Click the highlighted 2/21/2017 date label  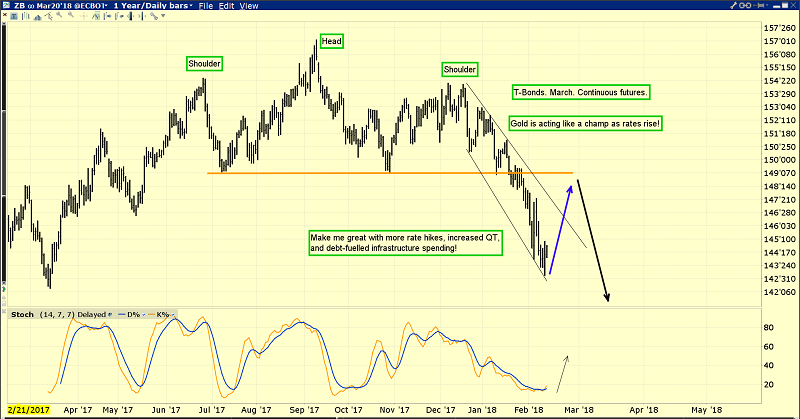pos(29,410)
